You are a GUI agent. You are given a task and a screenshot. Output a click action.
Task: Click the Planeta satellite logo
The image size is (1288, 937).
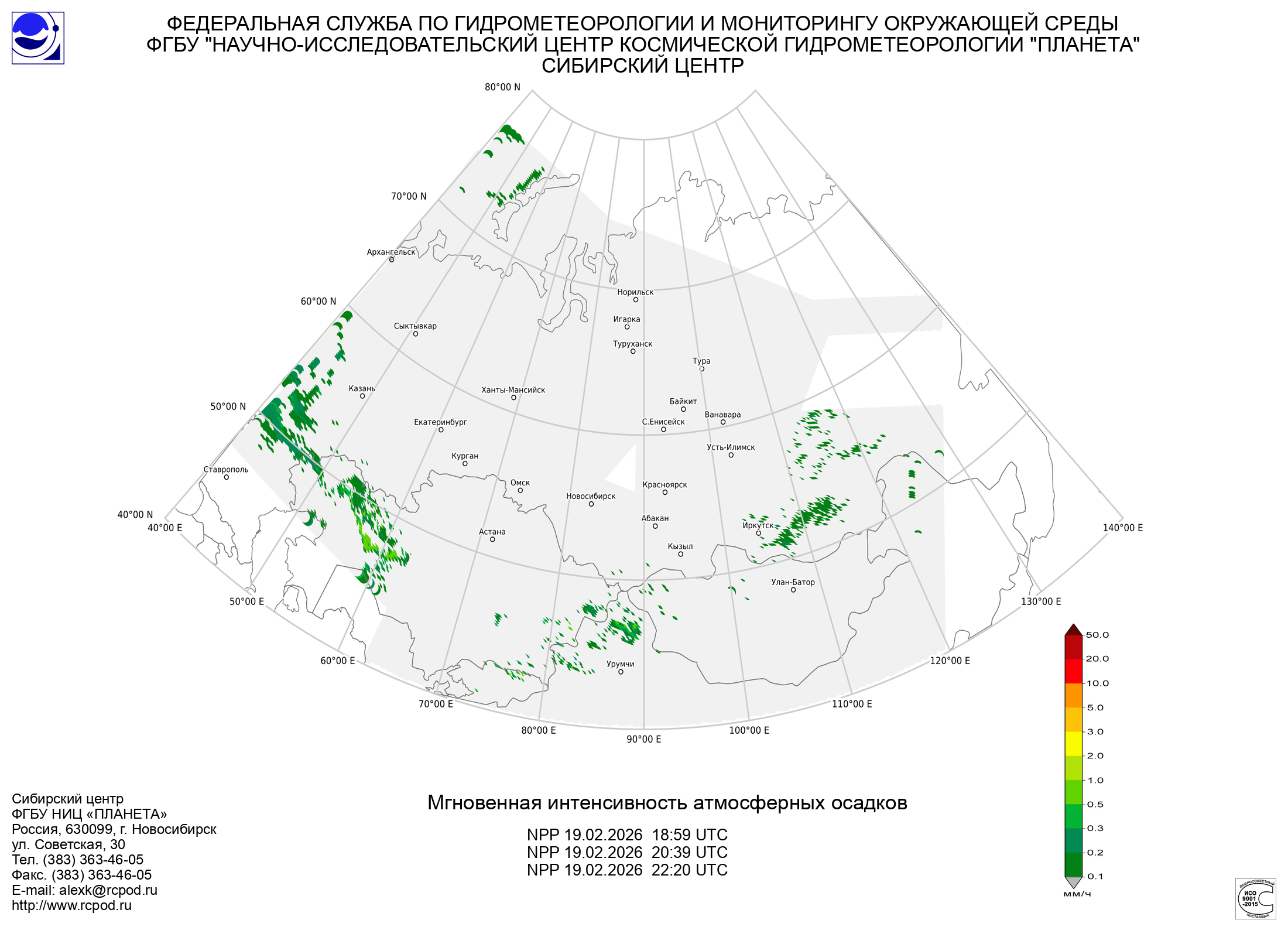point(38,38)
